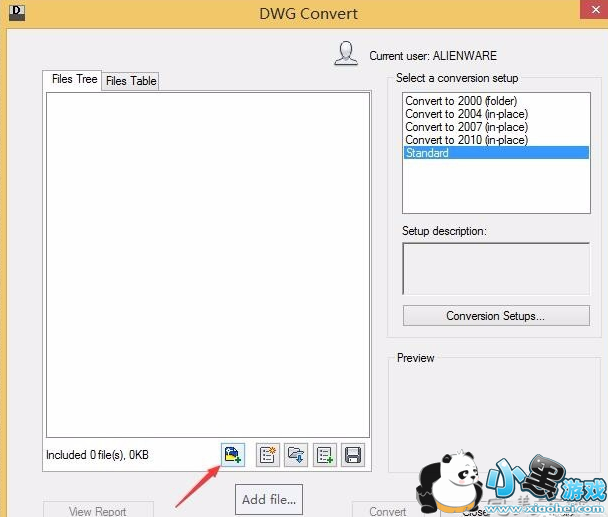Click the Append list icon with green plus

(325, 455)
